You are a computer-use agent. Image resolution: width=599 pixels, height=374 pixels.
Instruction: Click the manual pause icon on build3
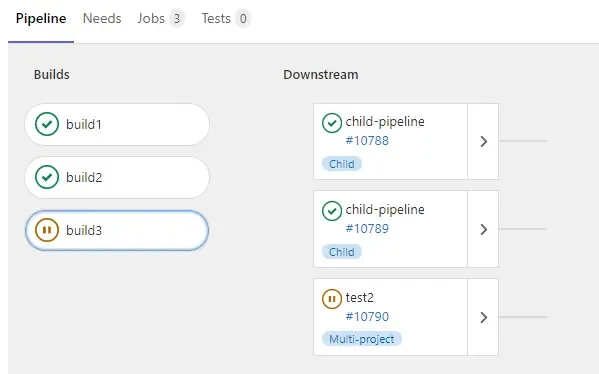click(47, 230)
